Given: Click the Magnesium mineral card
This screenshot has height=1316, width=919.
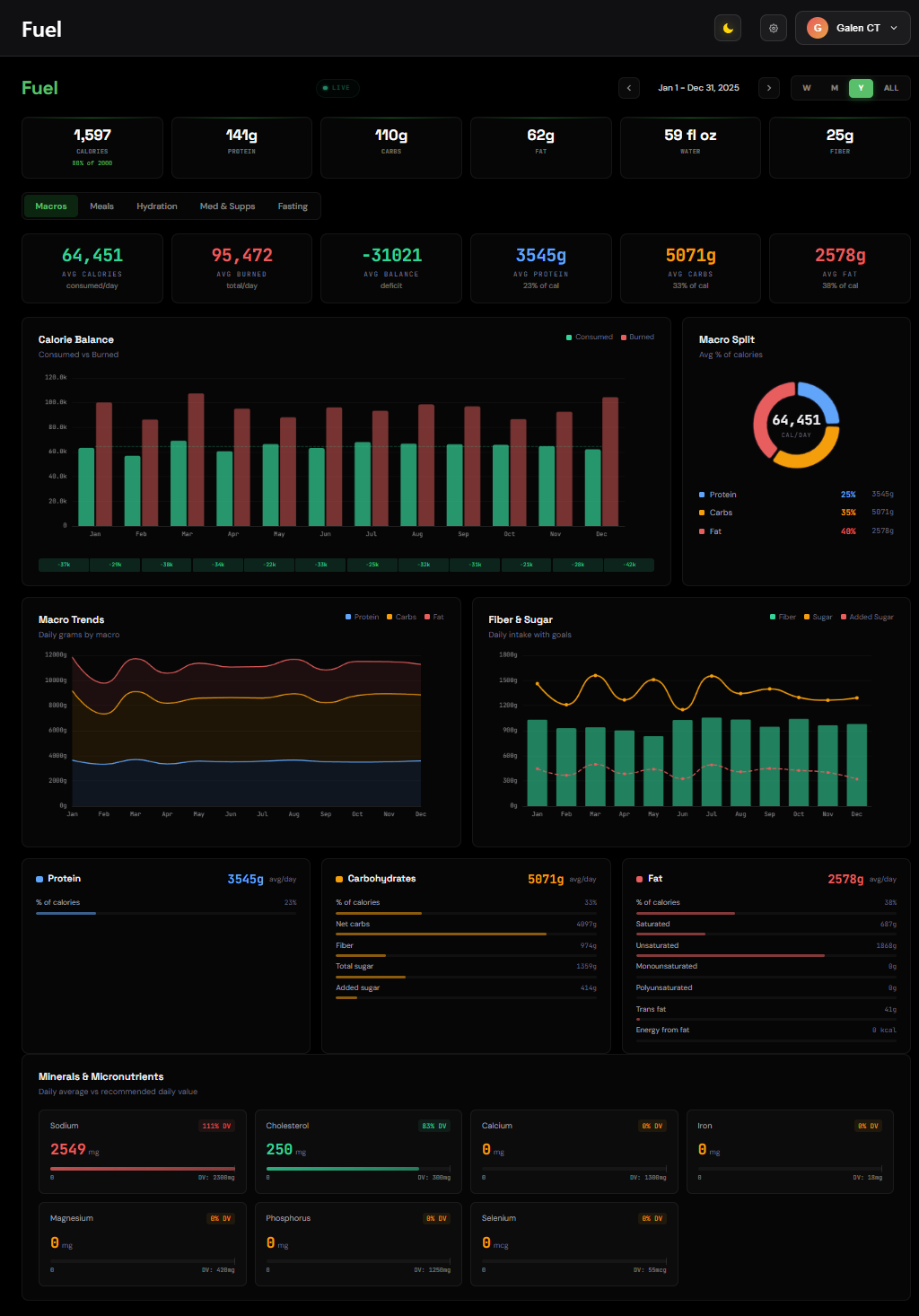Looking at the screenshot, I should coord(143,1244).
